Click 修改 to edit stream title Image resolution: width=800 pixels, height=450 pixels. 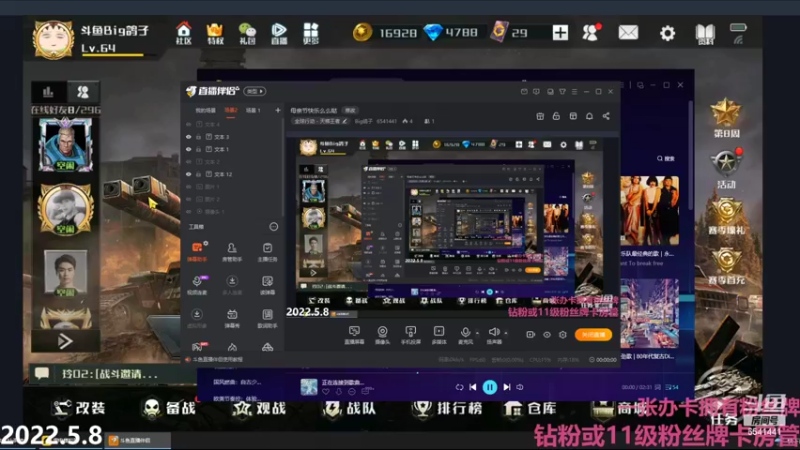click(350, 110)
